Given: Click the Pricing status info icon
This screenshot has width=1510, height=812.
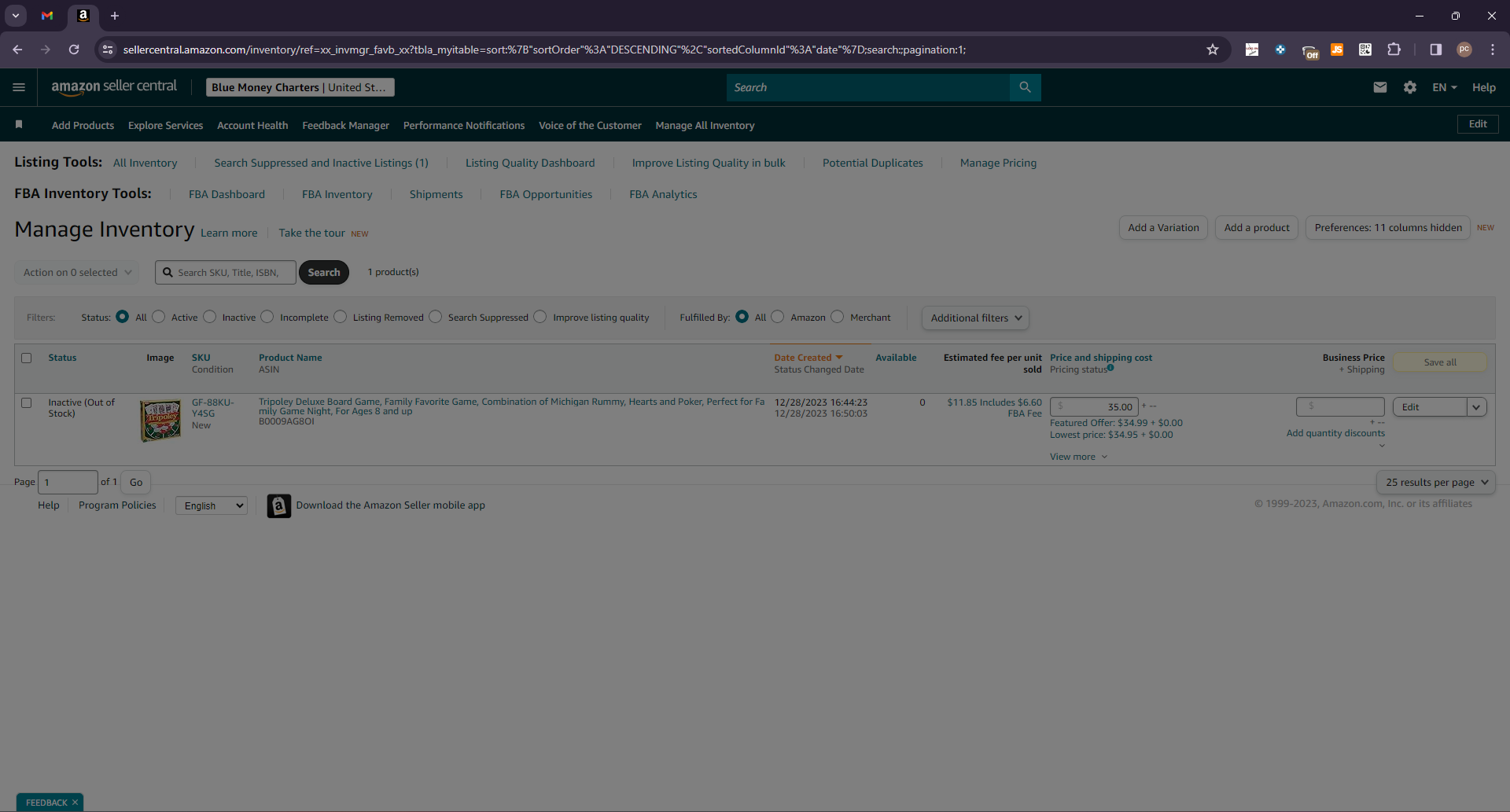Looking at the screenshot, I should [x=1110, y=368].
